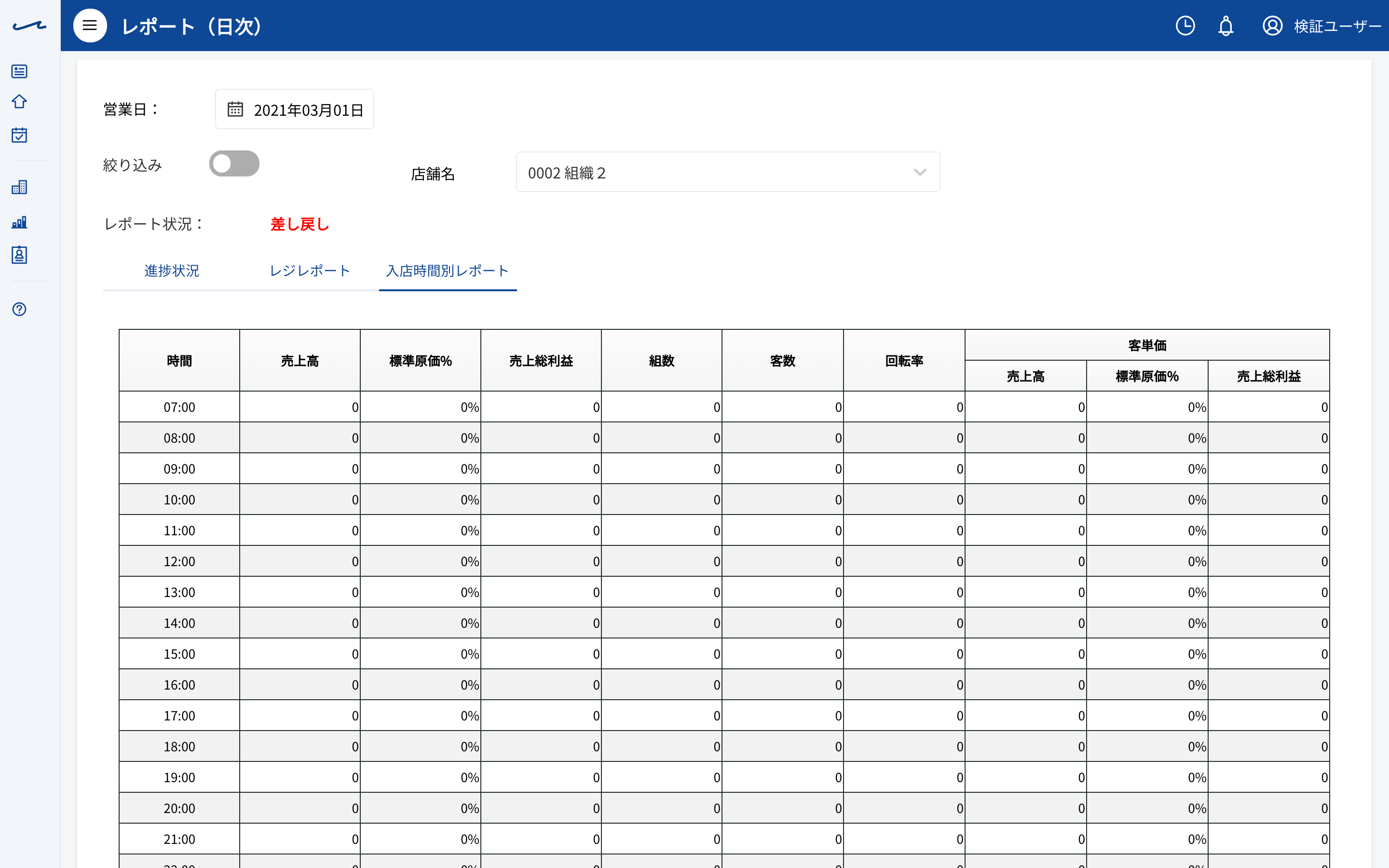
Task: Open the calendar check sidebar icon
Action: 19,135
